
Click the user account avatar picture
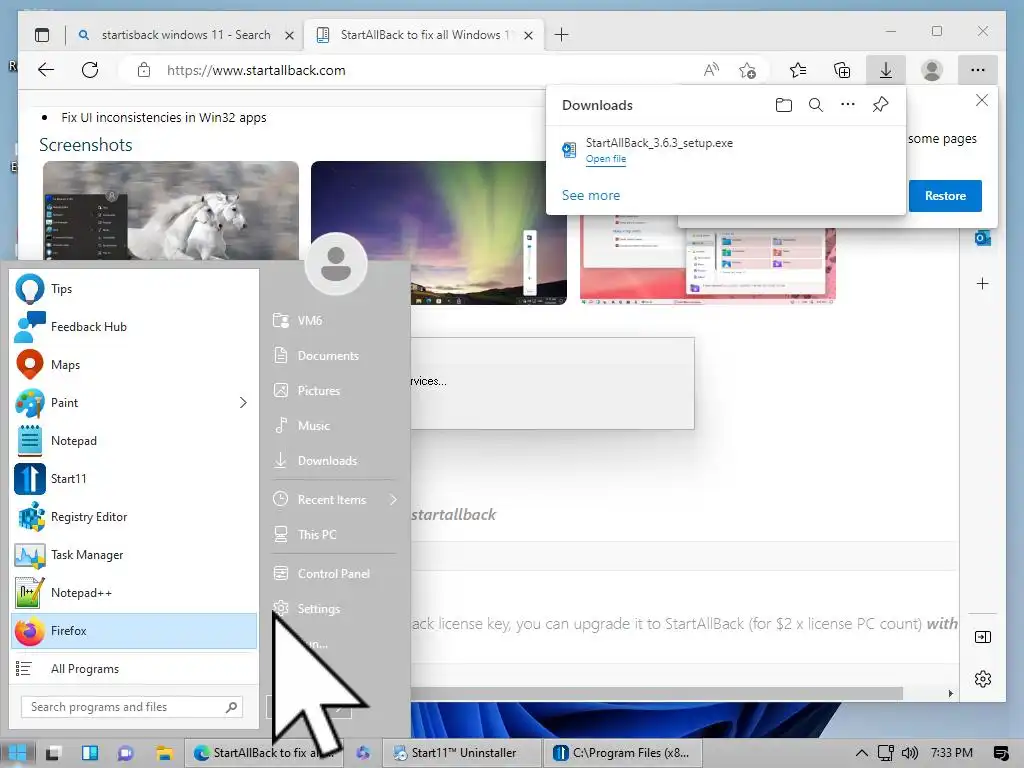pos(336,264)
